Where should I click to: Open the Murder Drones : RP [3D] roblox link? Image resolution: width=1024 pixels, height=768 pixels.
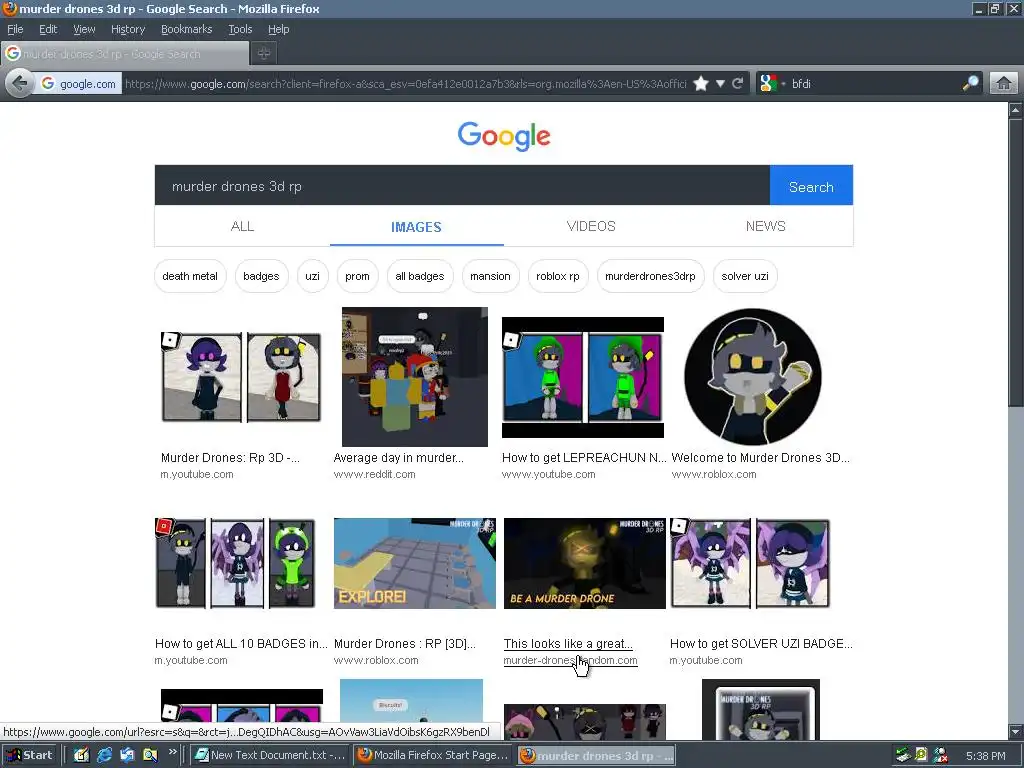405,643
